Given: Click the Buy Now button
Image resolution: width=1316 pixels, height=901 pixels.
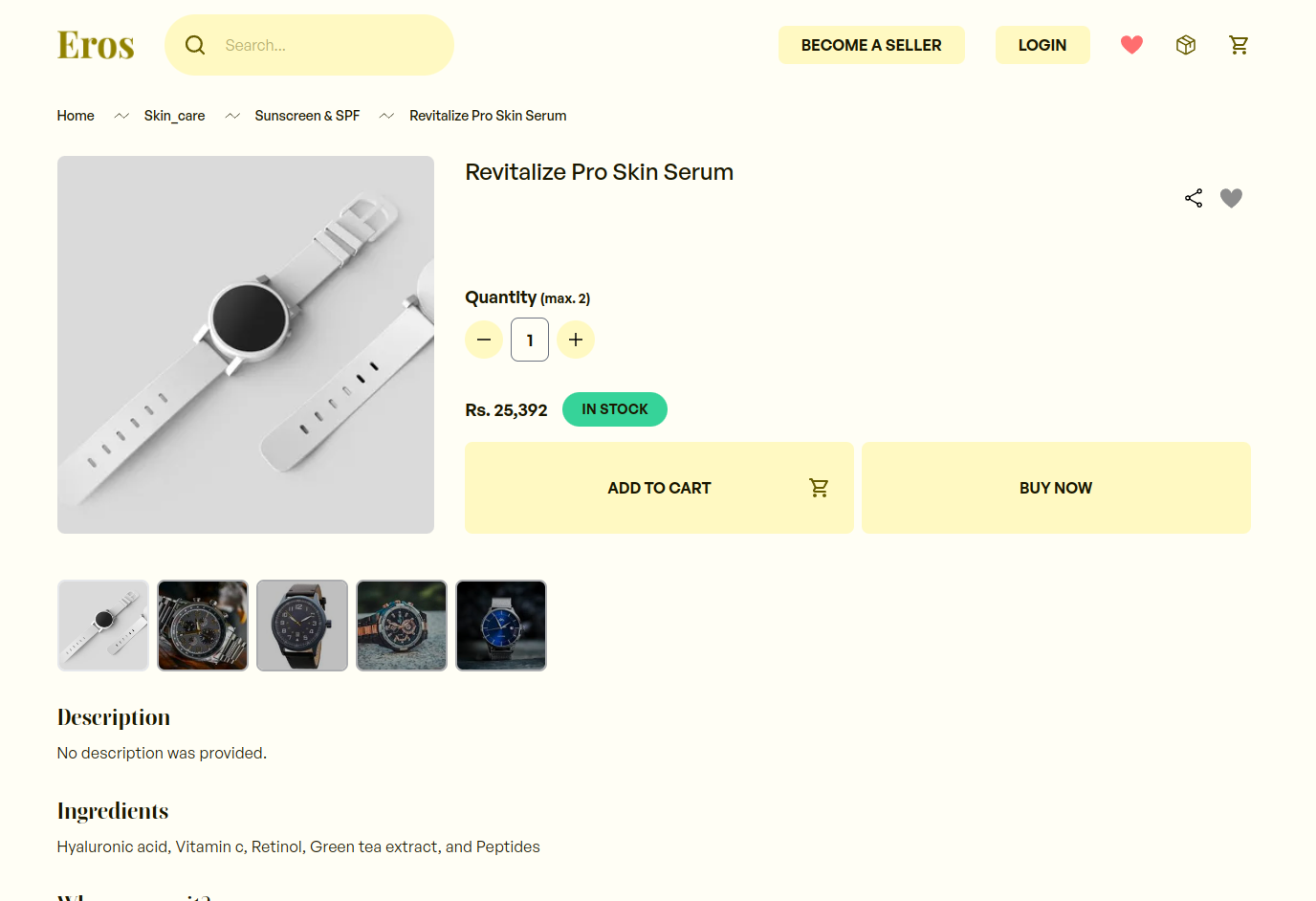Looking at the screenshot, I should [1056, 488].
